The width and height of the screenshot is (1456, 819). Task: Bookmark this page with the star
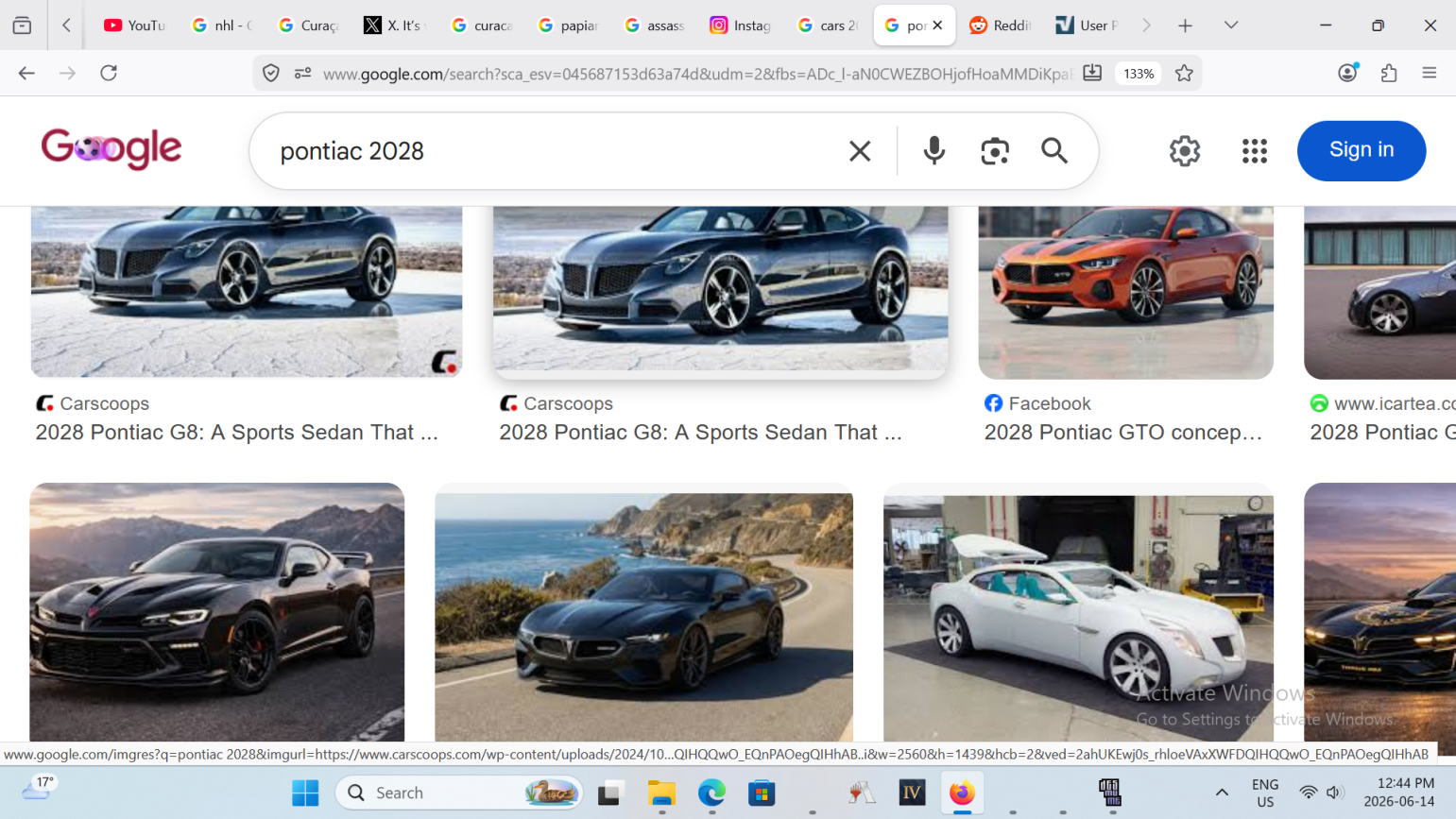point(1184,73)
